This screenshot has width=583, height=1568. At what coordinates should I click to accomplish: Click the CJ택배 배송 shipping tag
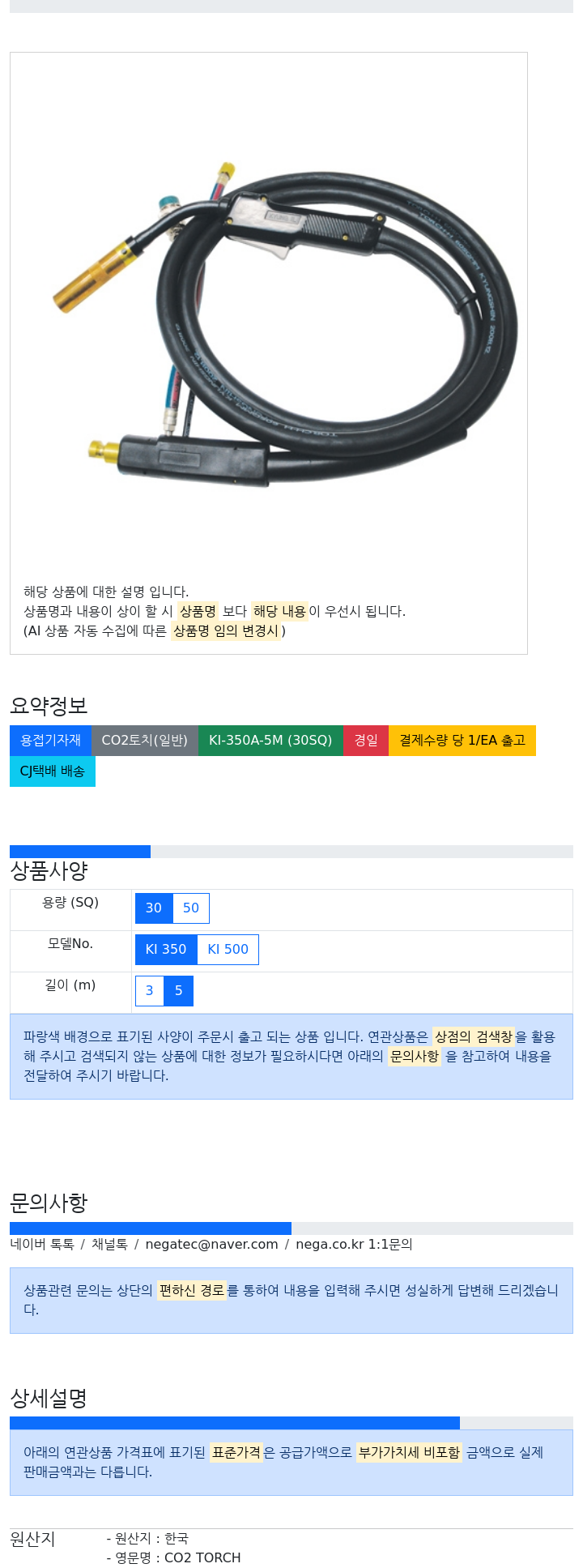[53, 771]
